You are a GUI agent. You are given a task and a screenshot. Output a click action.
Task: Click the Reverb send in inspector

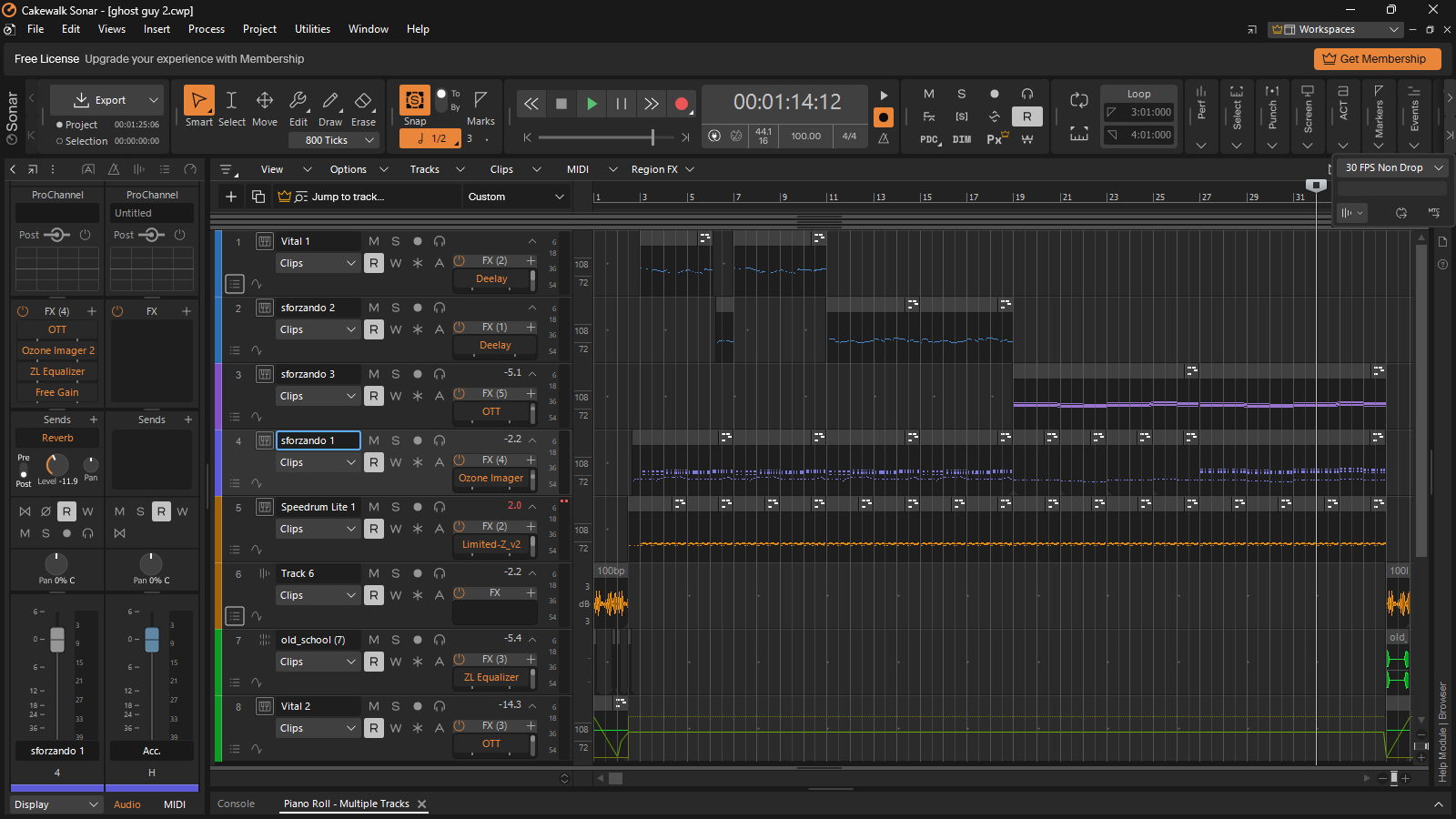coord(57,438)
